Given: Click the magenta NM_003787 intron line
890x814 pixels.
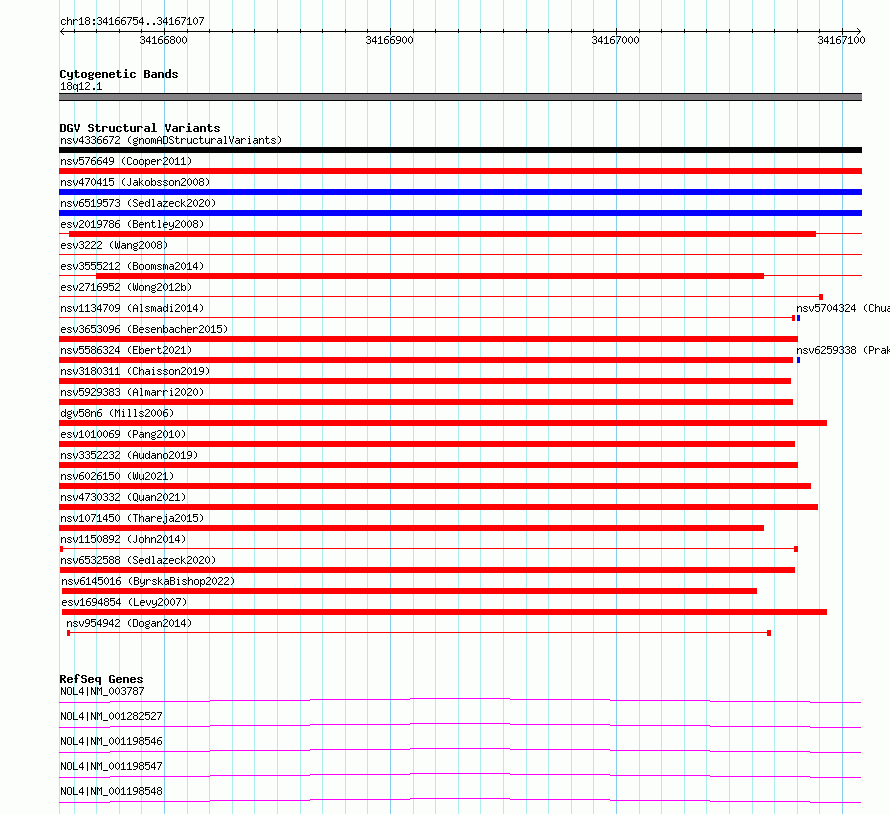Looking at the screenshot, I should coord(460,699).
